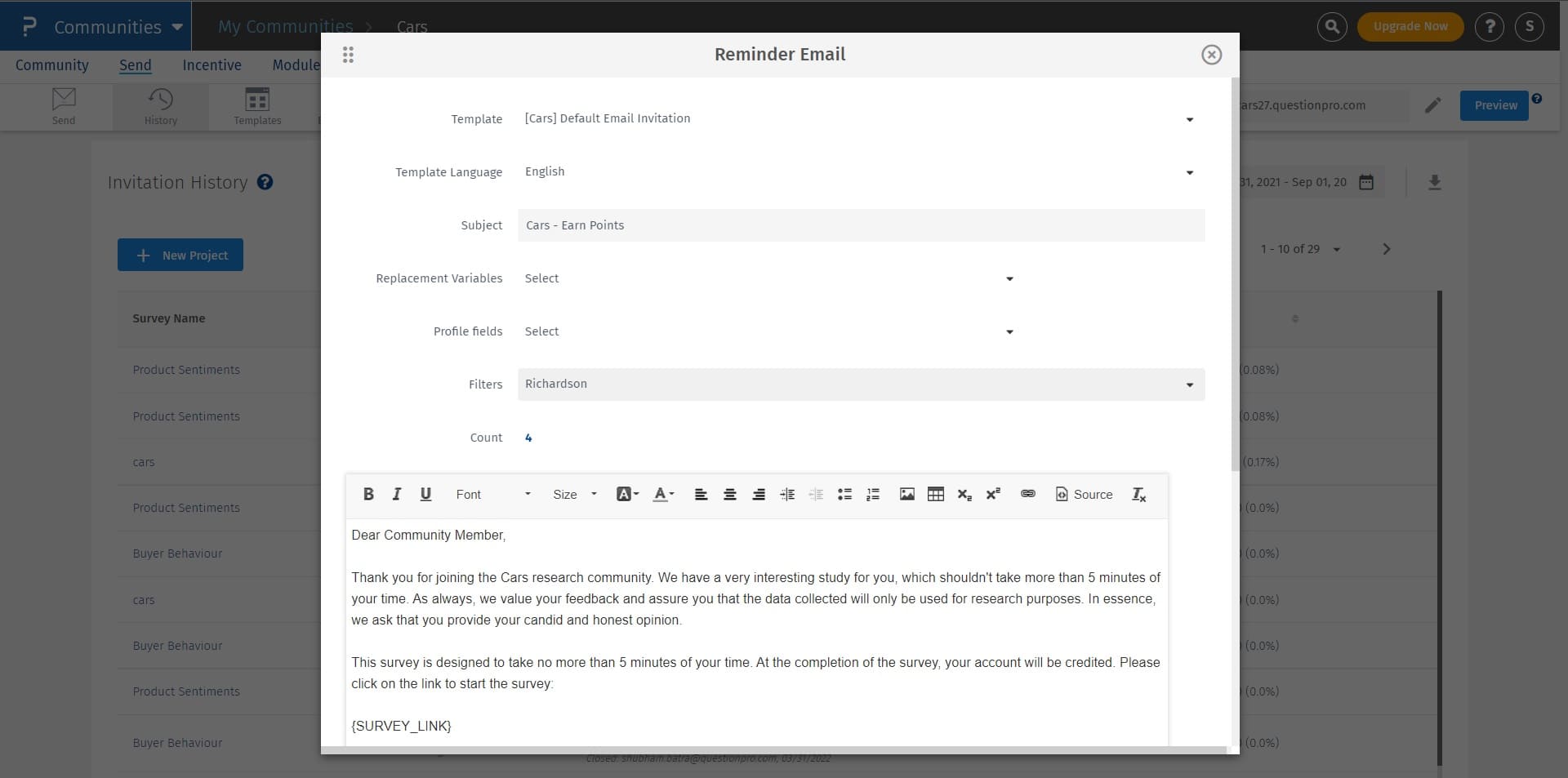Apply subscript formatting

pyautogui.click(x=964, y=494)
